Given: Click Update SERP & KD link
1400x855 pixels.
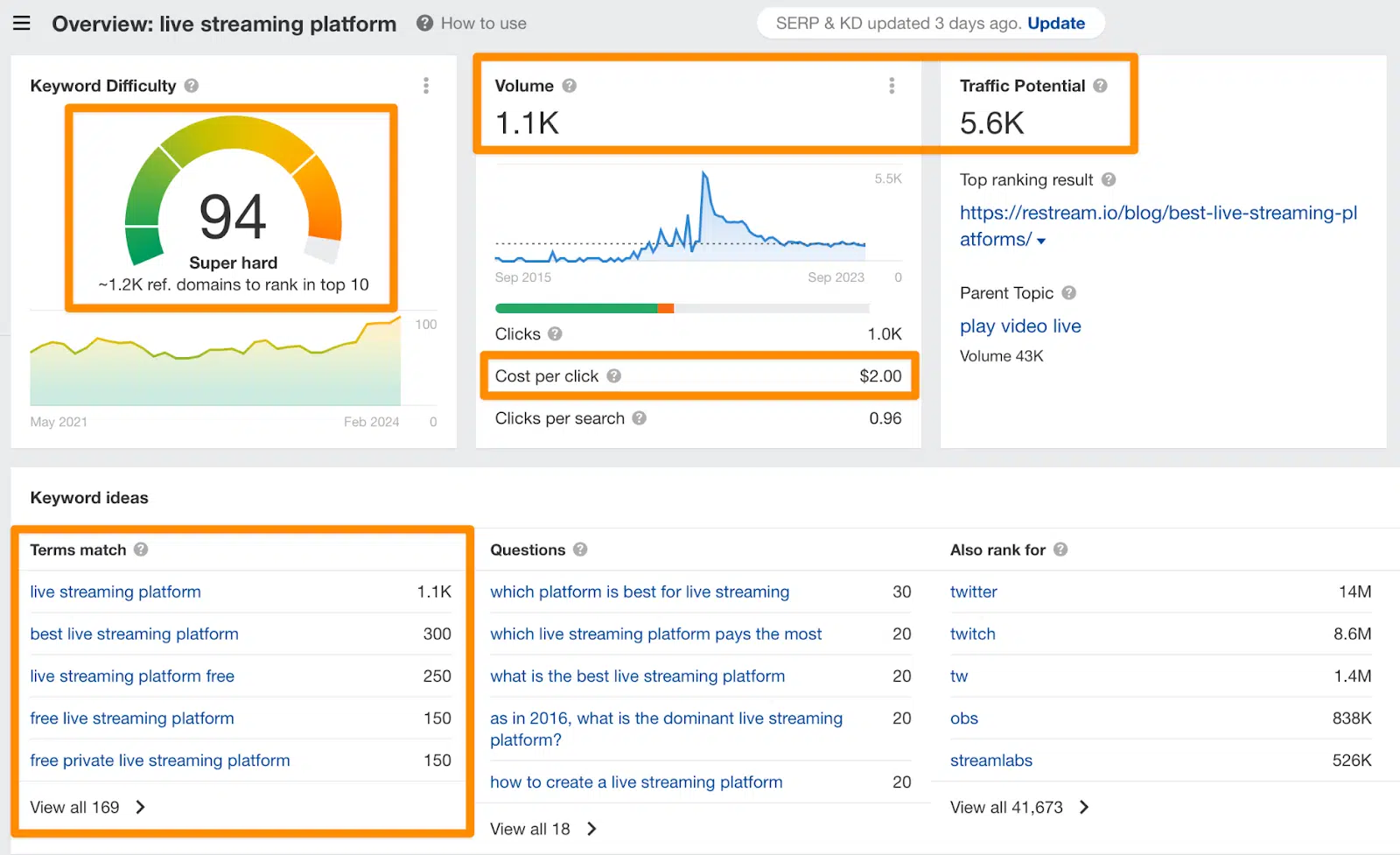Looking at the screenshot, I should point(1056,24).
